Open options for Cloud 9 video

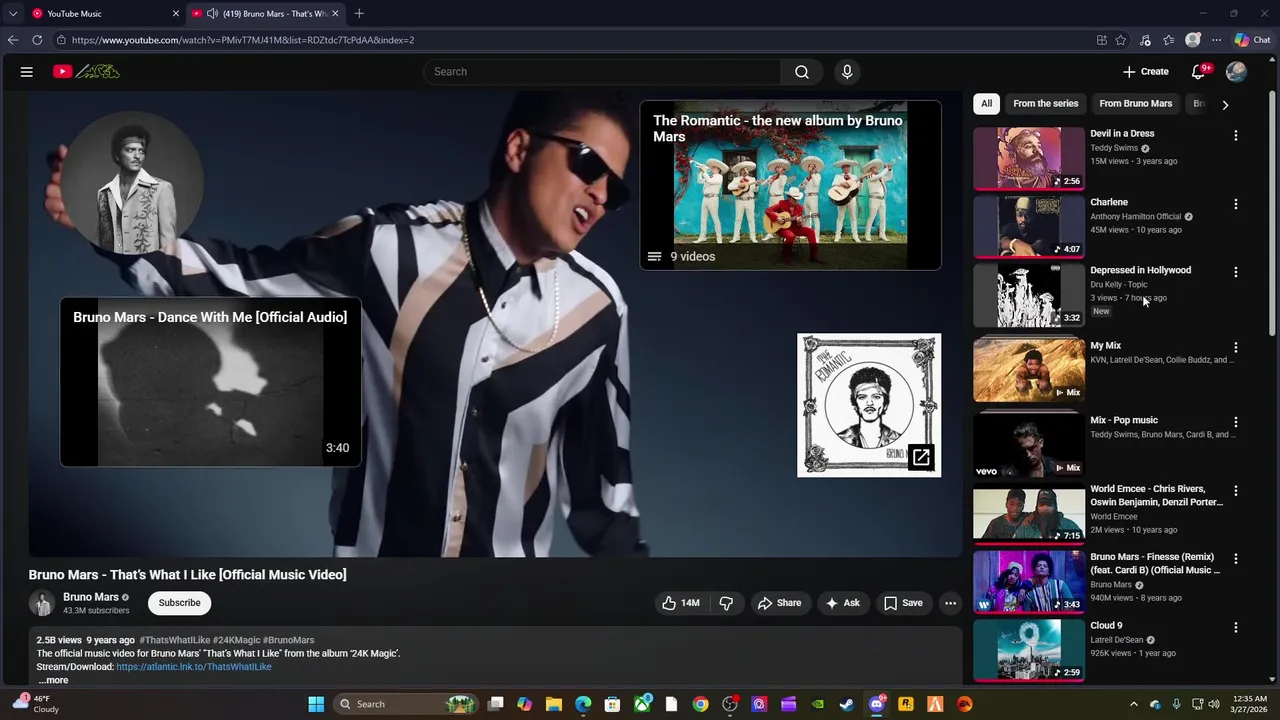click(1235, 628)
